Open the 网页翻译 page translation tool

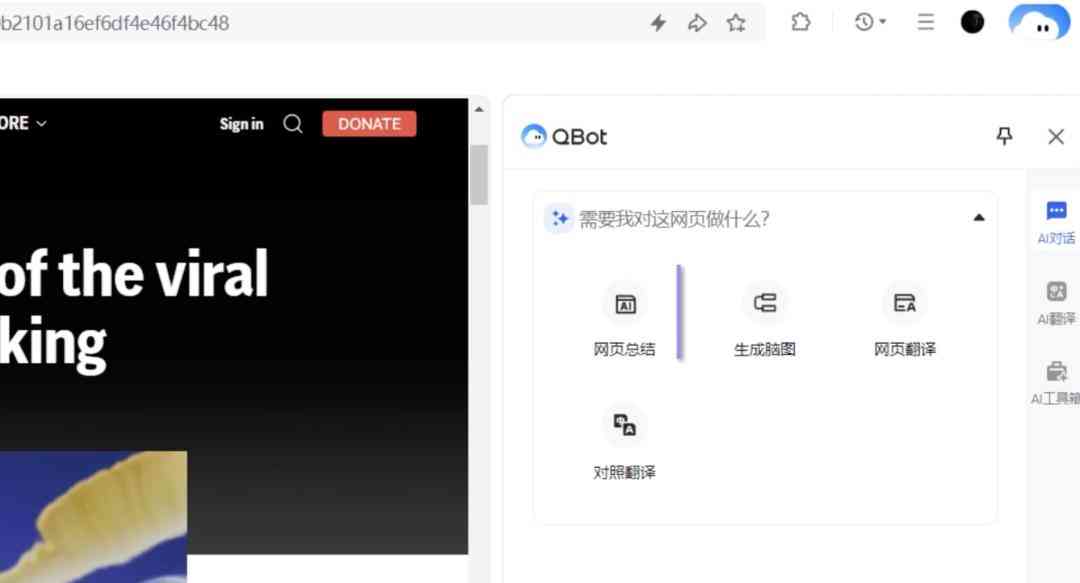903,318
